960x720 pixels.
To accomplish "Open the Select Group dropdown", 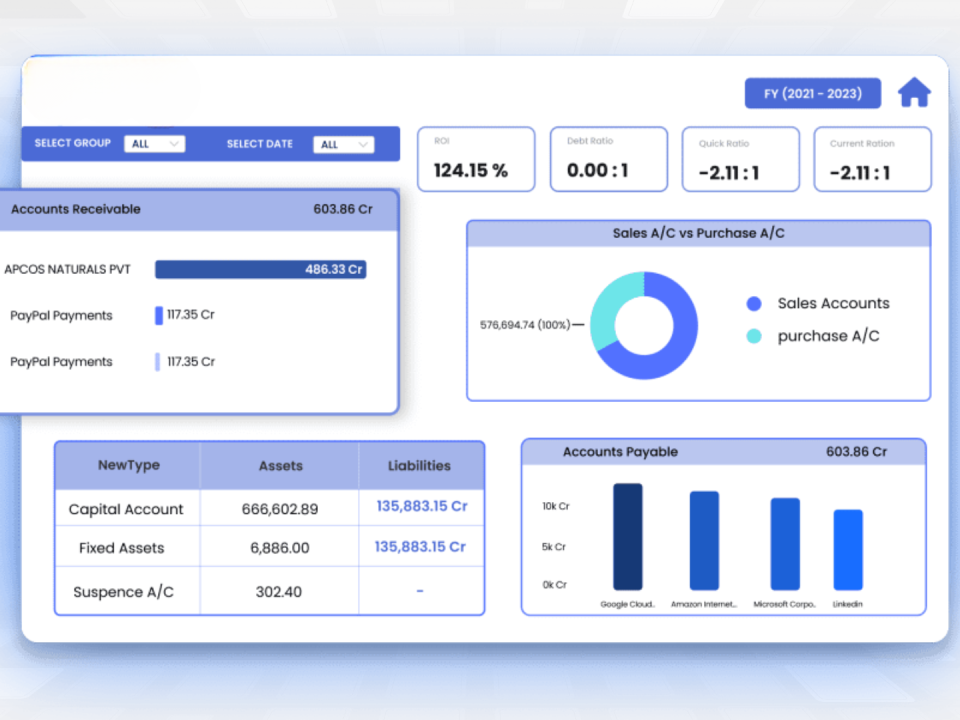I will (x=154, y=144).
